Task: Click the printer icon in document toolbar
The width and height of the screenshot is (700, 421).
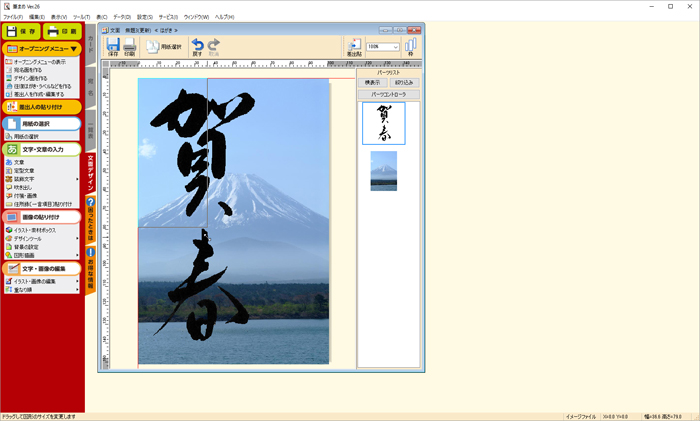Action: [130, 47]
